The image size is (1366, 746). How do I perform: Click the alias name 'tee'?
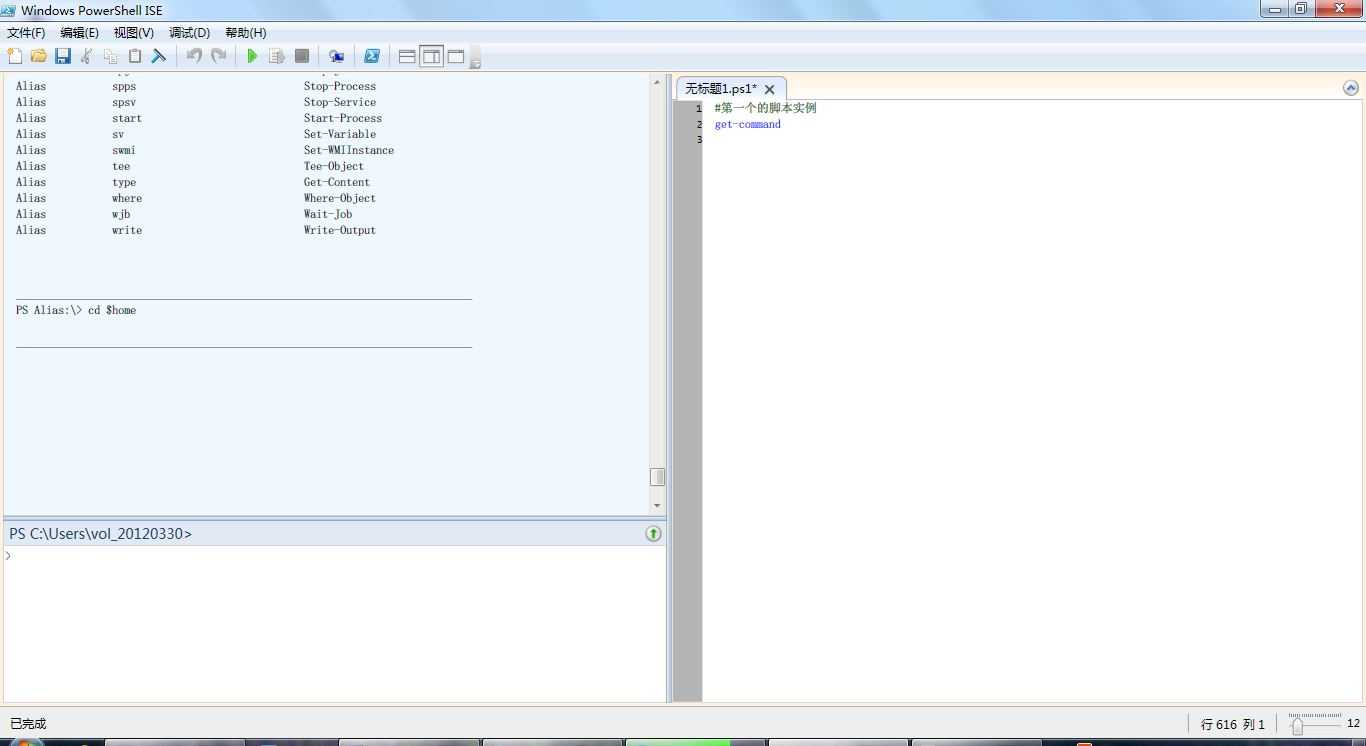(121, 166)
